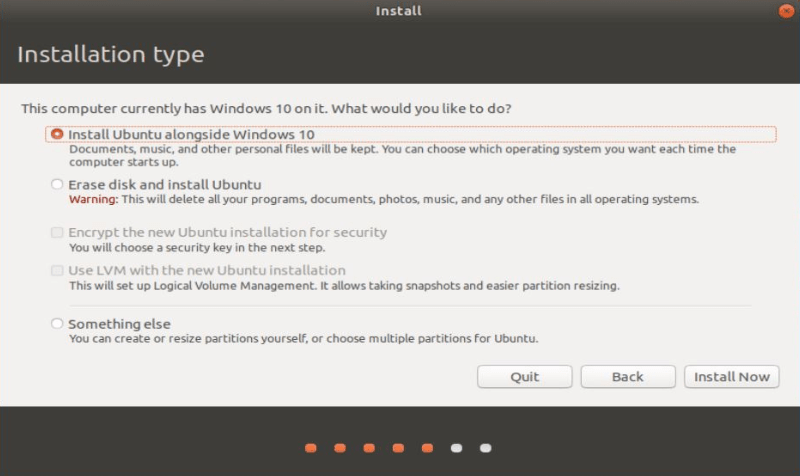Screen dimensions: 800x476
Task: Click the Documents, music files kept description
Action: coord(403,156)
